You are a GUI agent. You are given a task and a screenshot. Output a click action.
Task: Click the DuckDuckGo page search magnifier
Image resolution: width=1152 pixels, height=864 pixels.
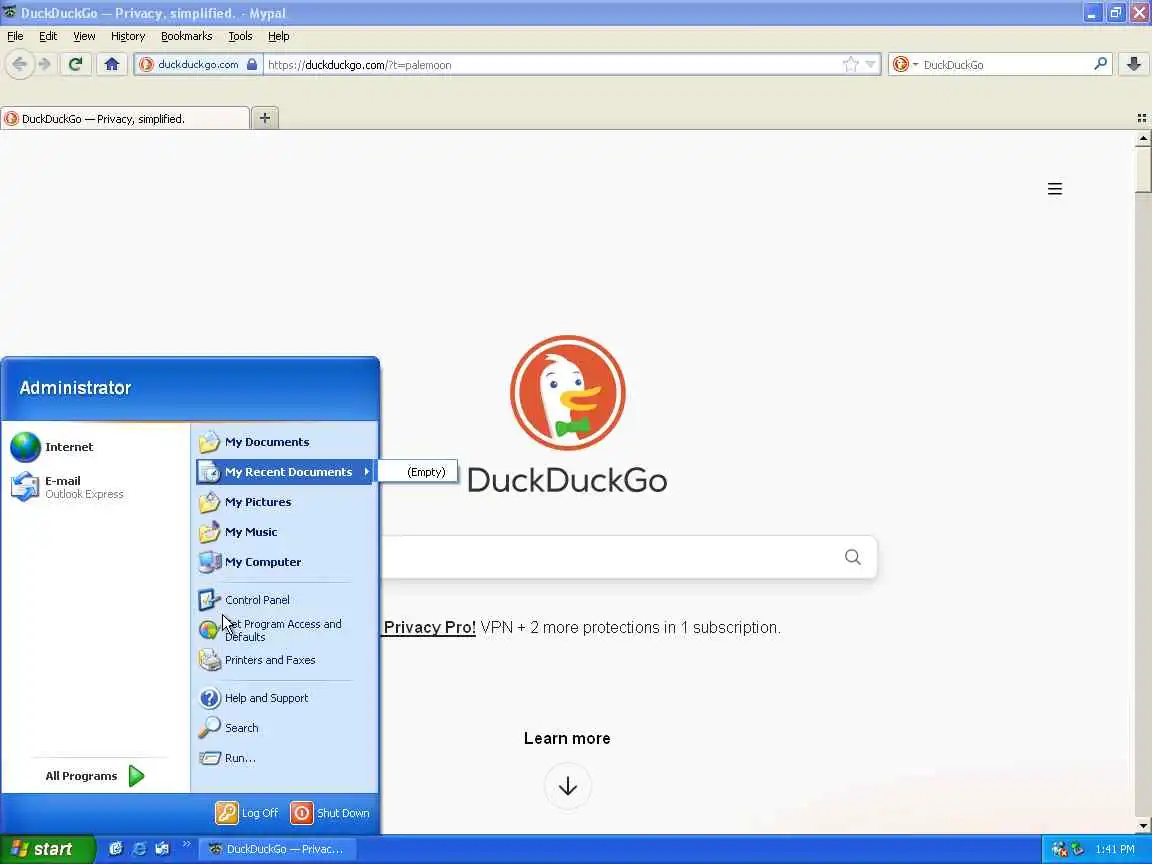click(852, 557)
